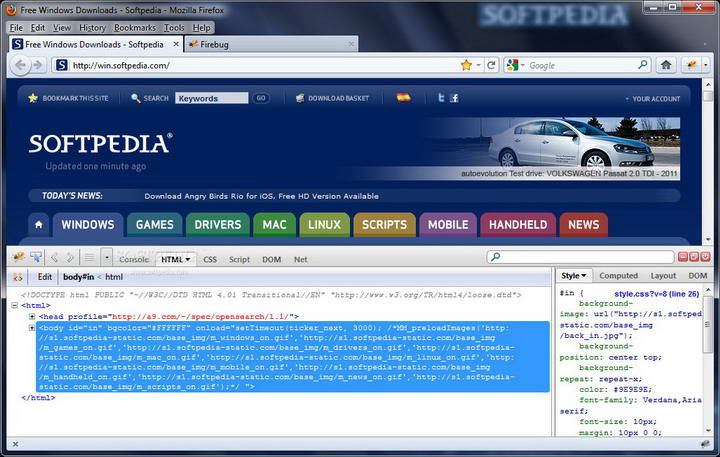The height and width of the screenshot is (457, 720).
Task: Open the style.css?v=8 source link
Action: [x=644, y=294]
